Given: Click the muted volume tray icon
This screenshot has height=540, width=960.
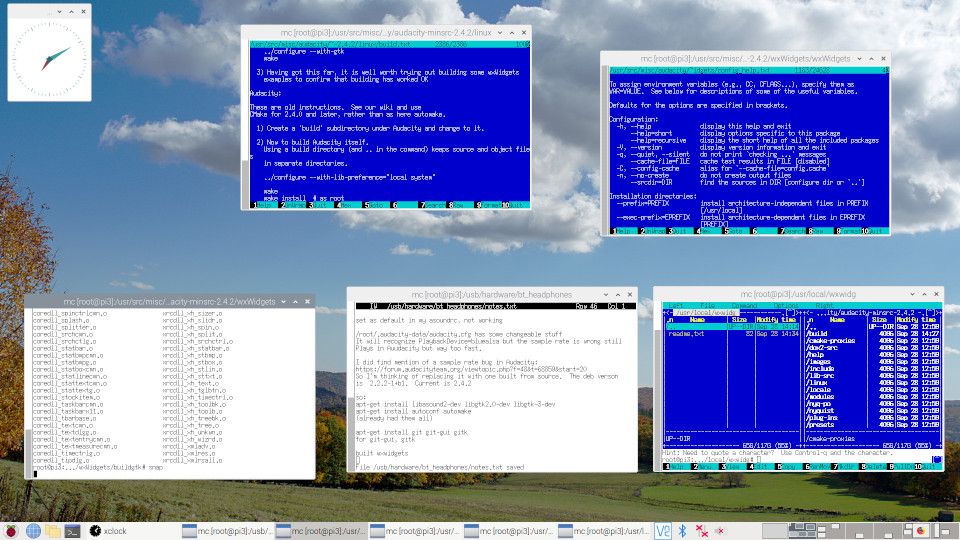Looking at the screenshot, I should point(720,531).
